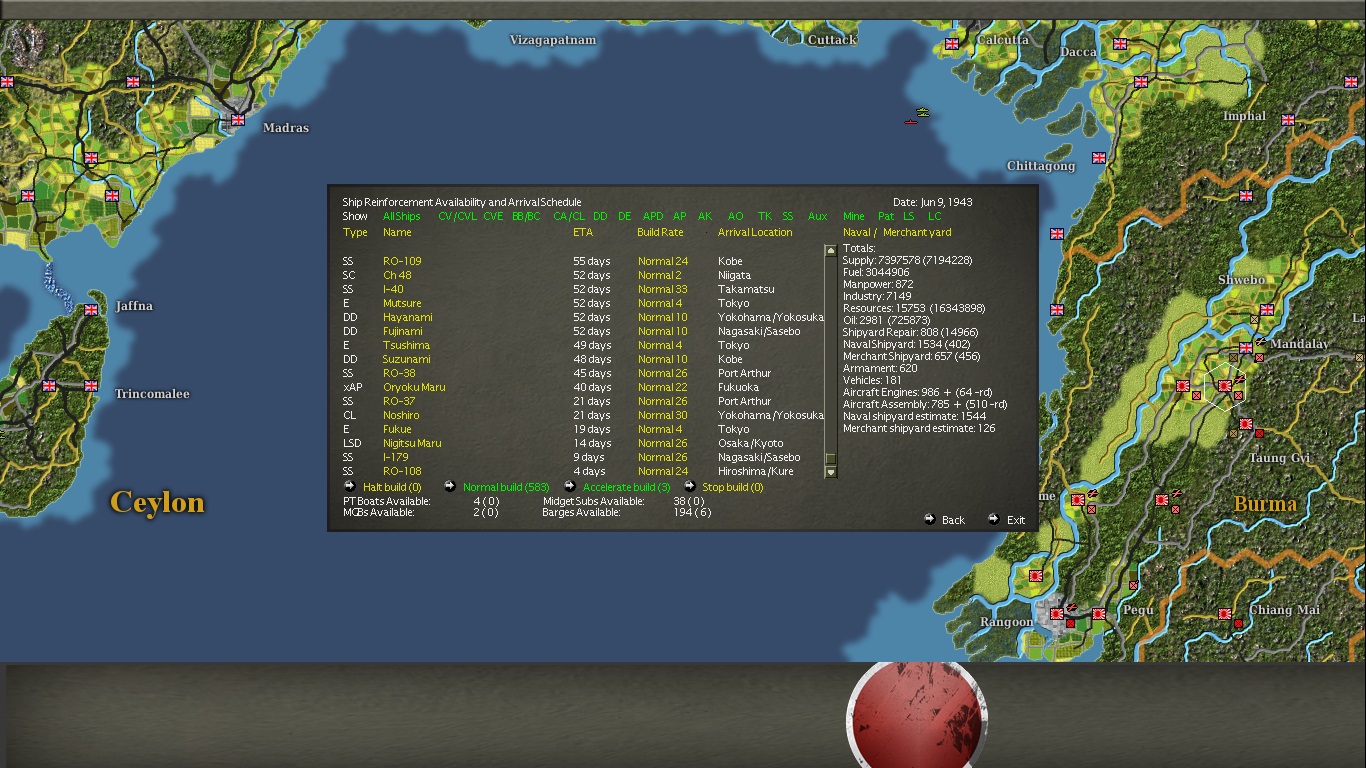Toggle the CVE escort carrier filter
Viewport: 1366px width, 768px height.
(x=493, y=216)
